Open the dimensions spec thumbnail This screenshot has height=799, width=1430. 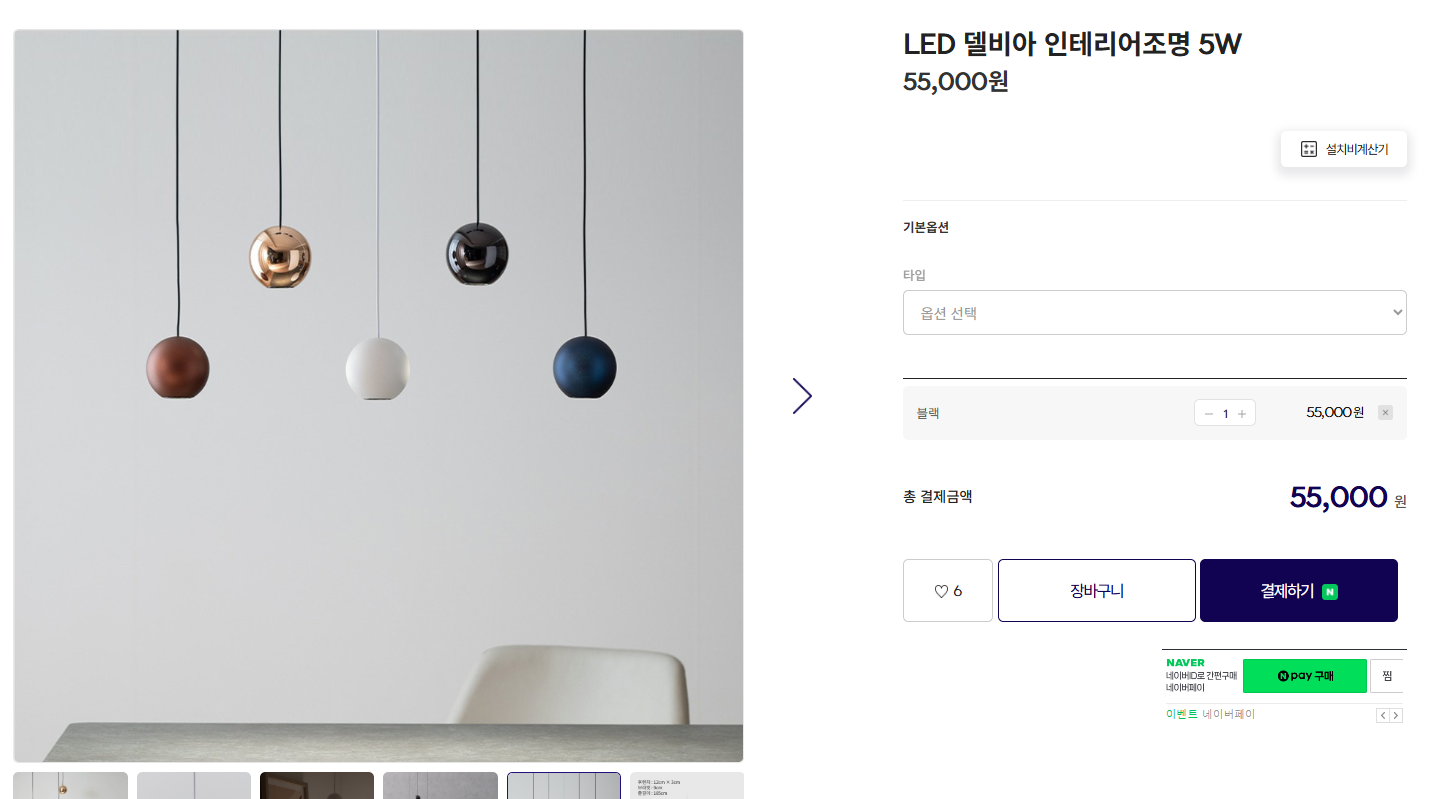687,785
